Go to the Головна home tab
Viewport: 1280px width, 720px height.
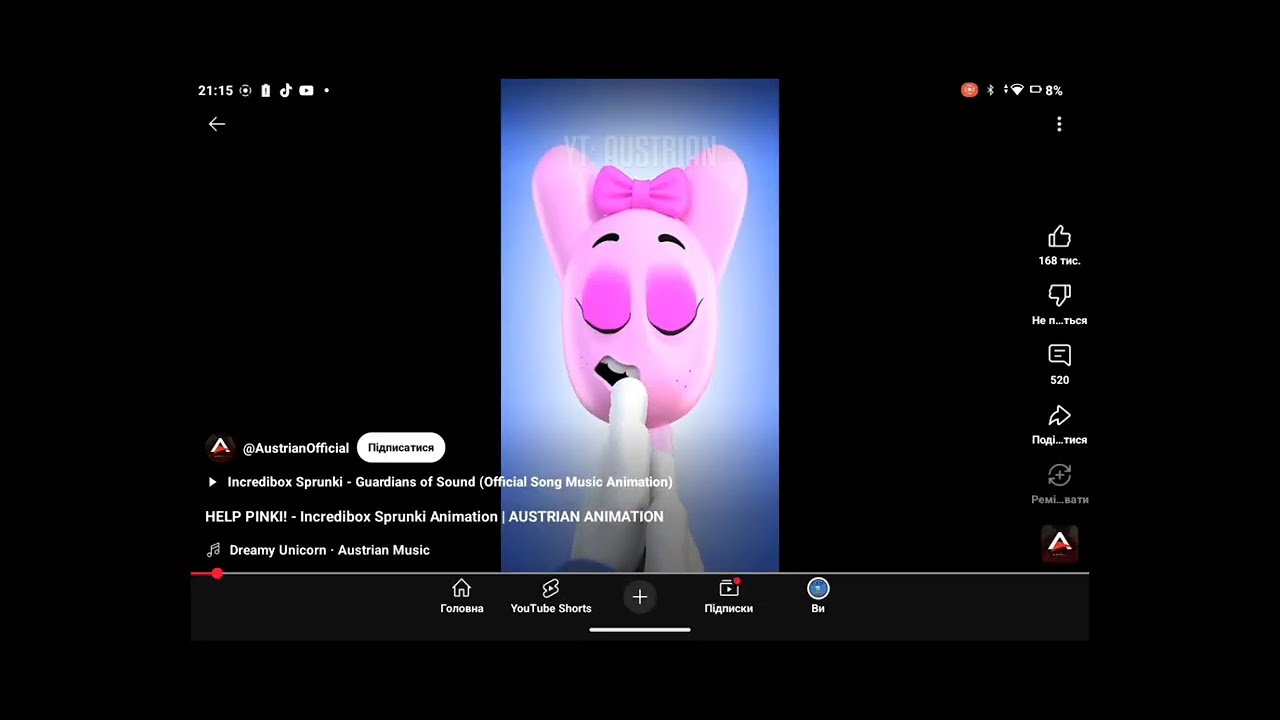click(462, 596)
